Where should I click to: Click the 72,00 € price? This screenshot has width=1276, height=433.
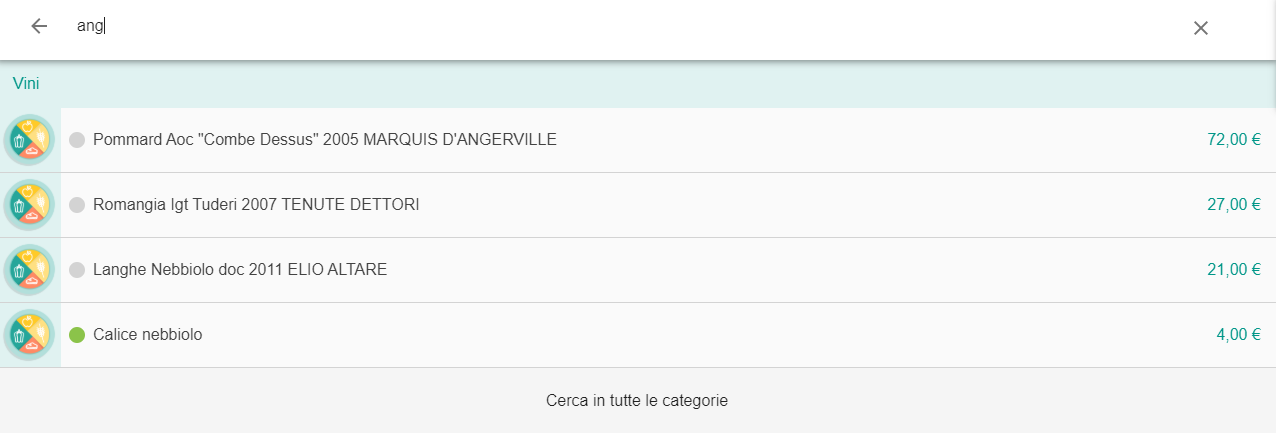coord(1234,140)
